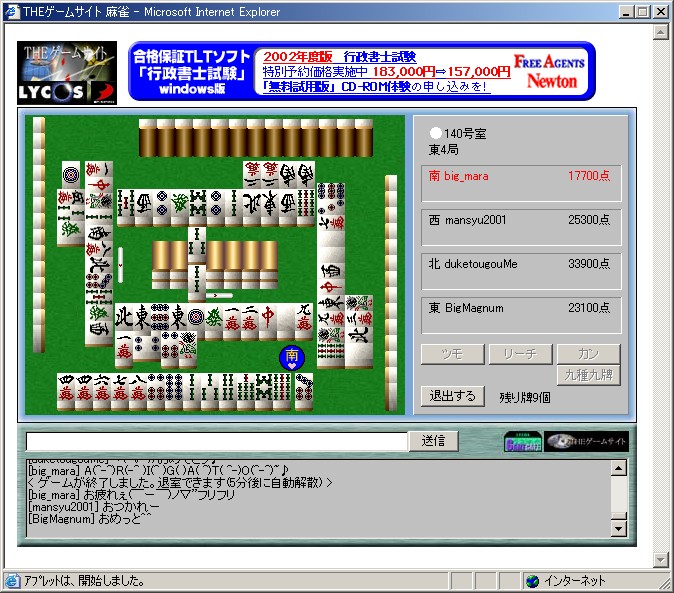Click the game site banner logo right of chat
674x593 pixels.
[586, 441]
